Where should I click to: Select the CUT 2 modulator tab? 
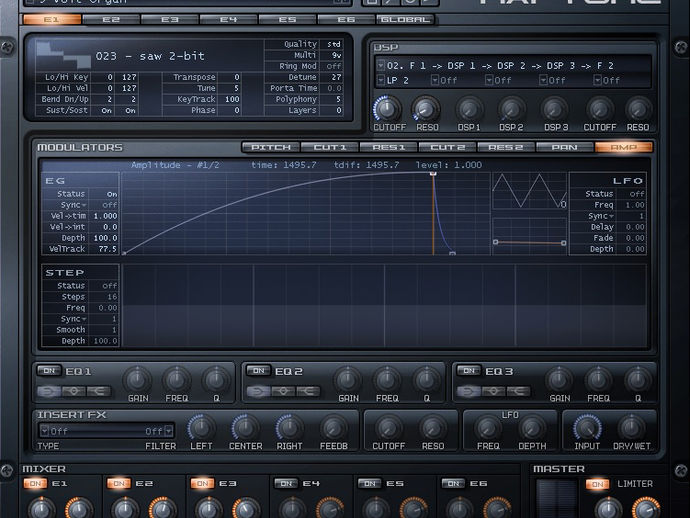point(448,147)
